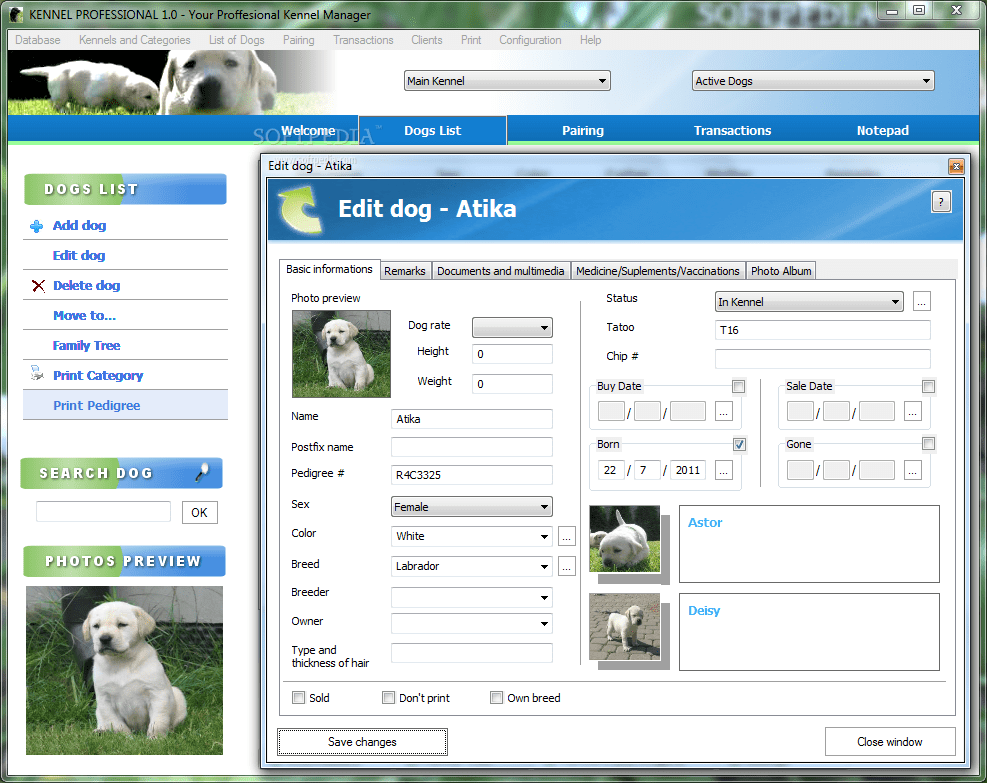
Task: Uncheck the Born date checkbox
Action: pyautogui.click(x=738, y=444)
